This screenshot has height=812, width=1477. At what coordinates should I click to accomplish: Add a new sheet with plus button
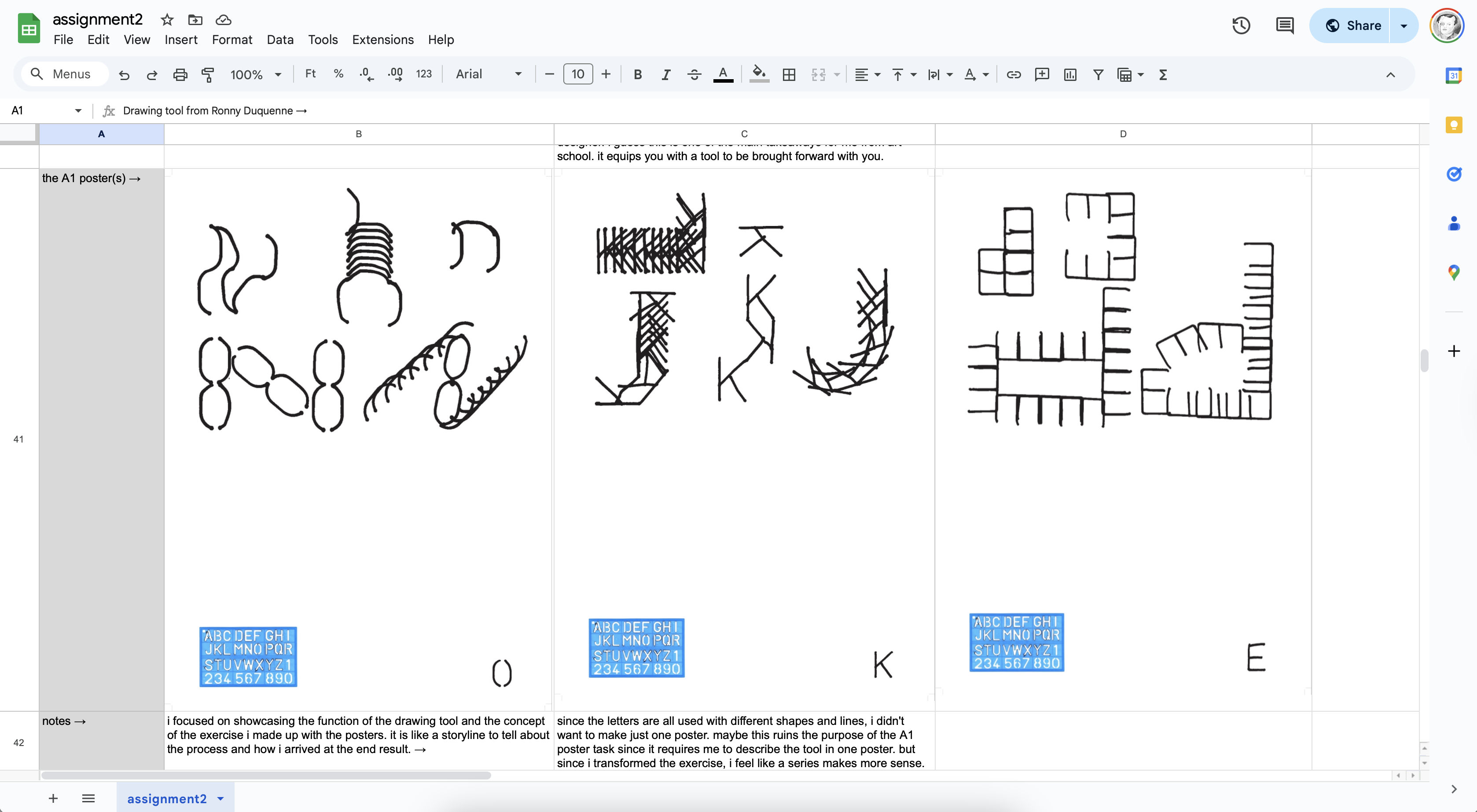[53, 798]
